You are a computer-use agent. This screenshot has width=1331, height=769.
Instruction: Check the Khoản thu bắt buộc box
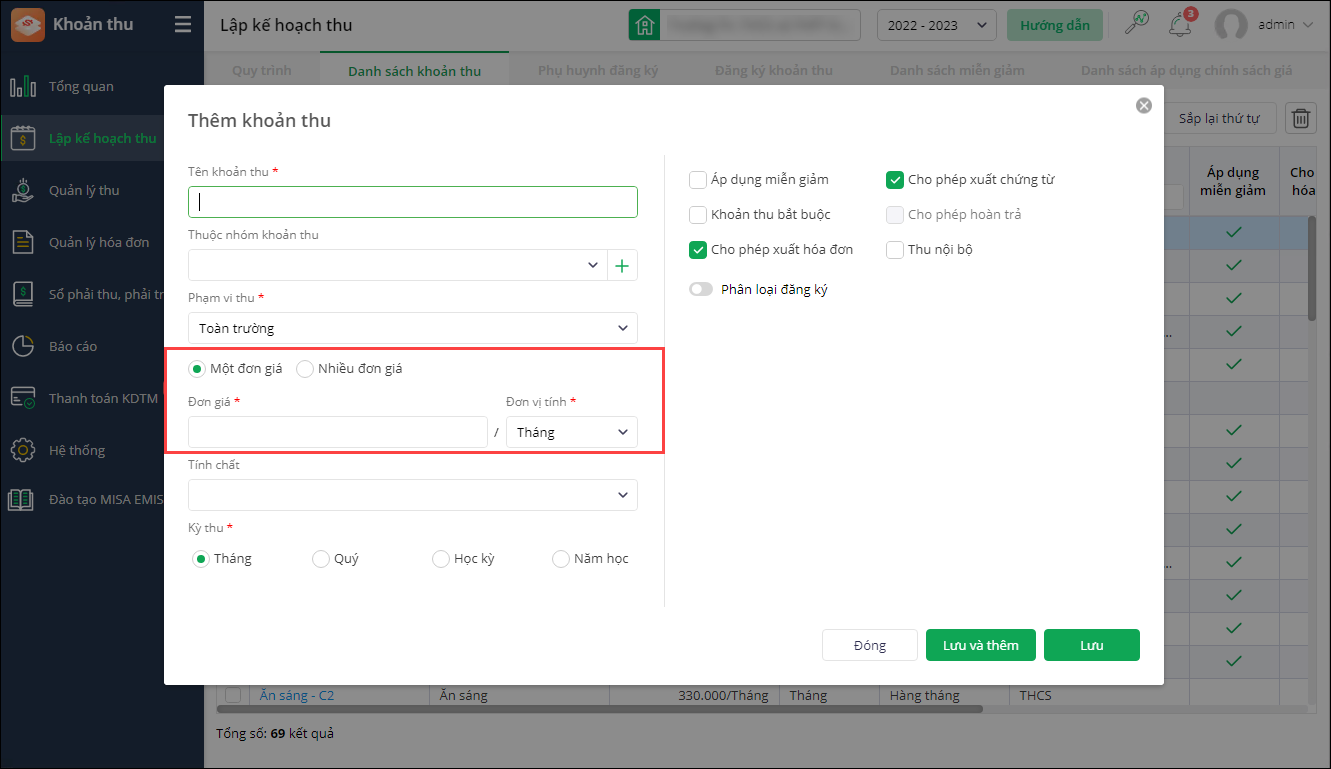point(698,214)
